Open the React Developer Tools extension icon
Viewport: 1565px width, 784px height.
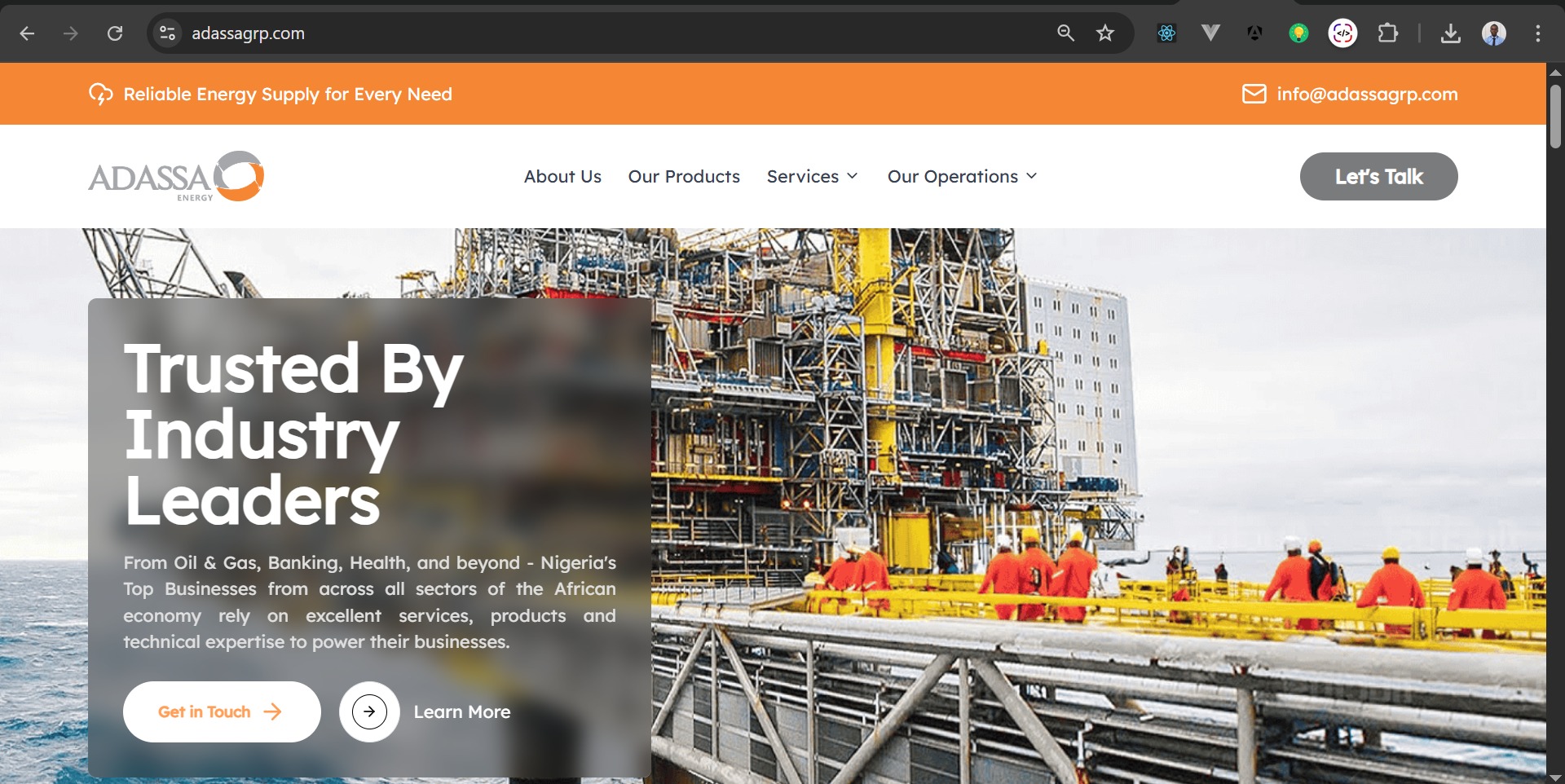(x=1167, y=33)
